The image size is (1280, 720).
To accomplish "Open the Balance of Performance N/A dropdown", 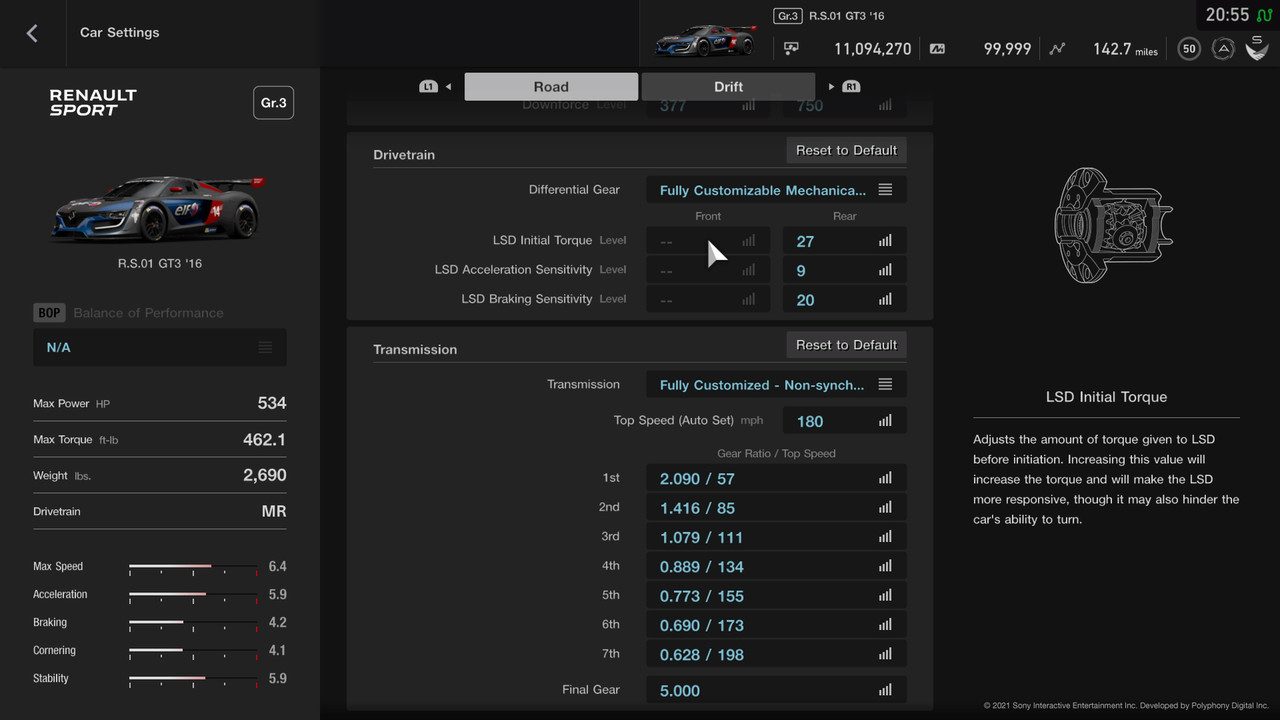I will pos(160,347).
